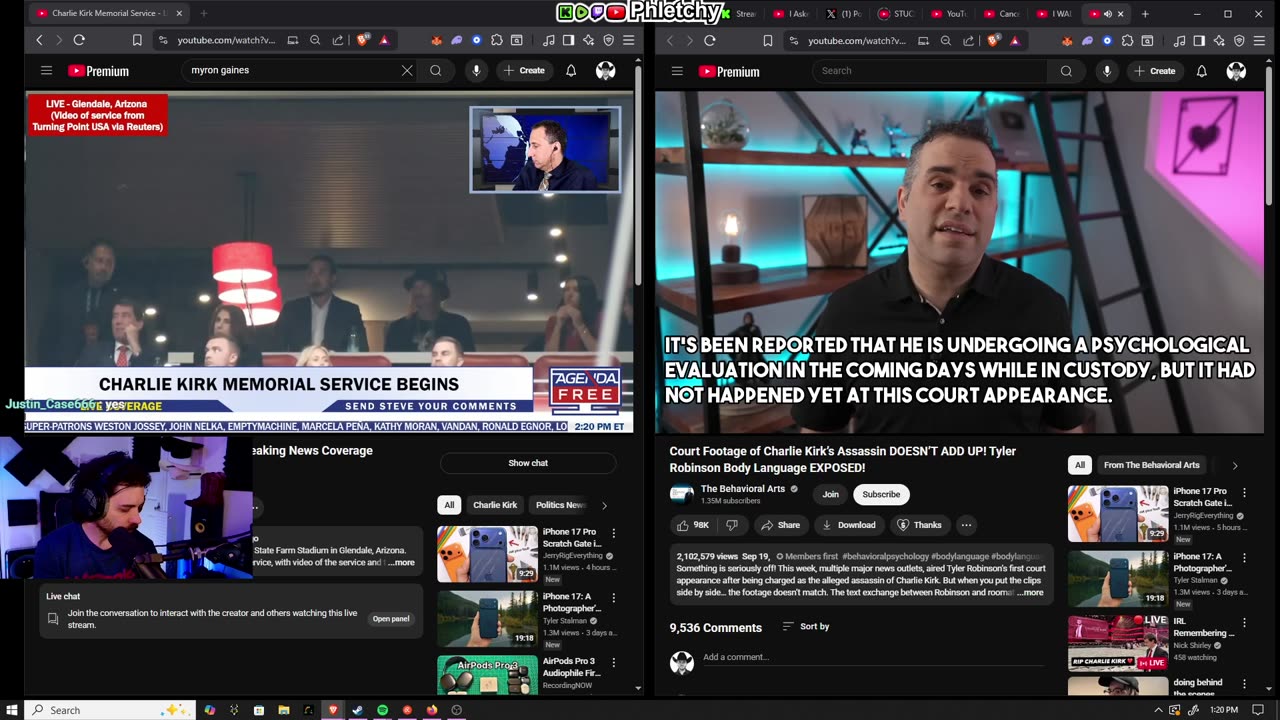The height and width of the screenshot is (720, 1280).
Task: Show more filter chips in right window
Action: [x=1234, y=466]
